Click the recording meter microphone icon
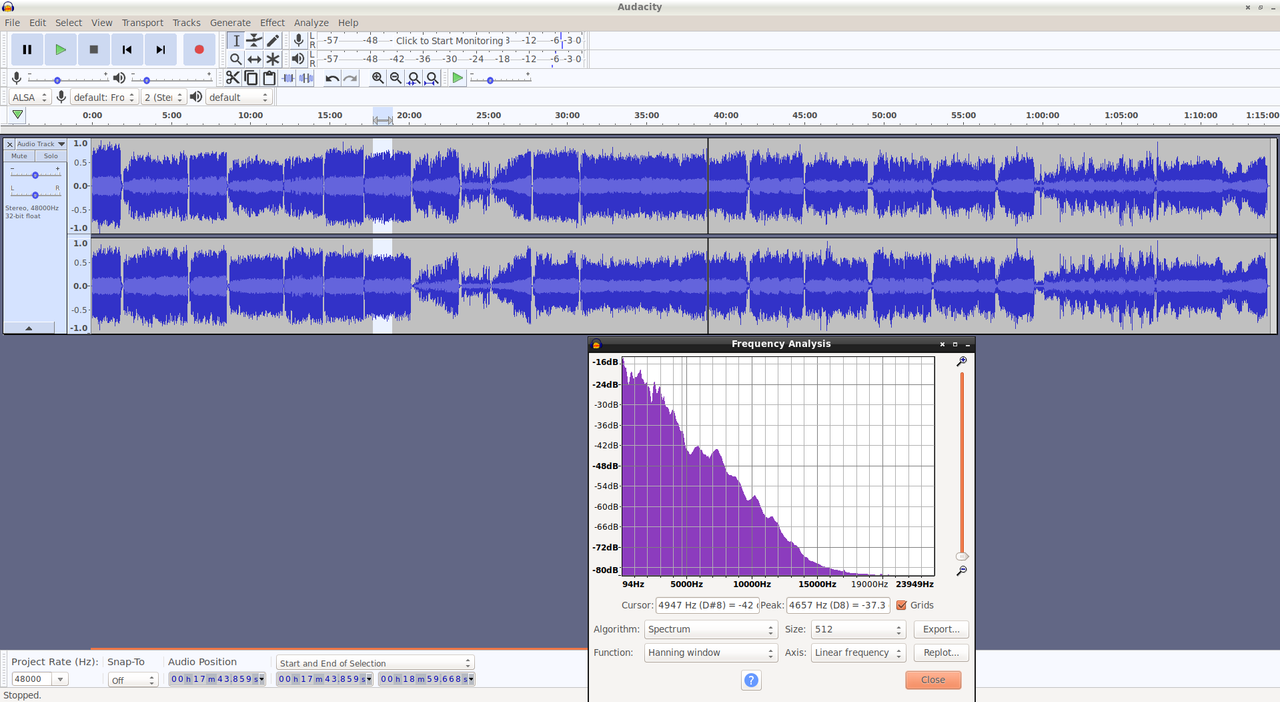 point(298,40)
